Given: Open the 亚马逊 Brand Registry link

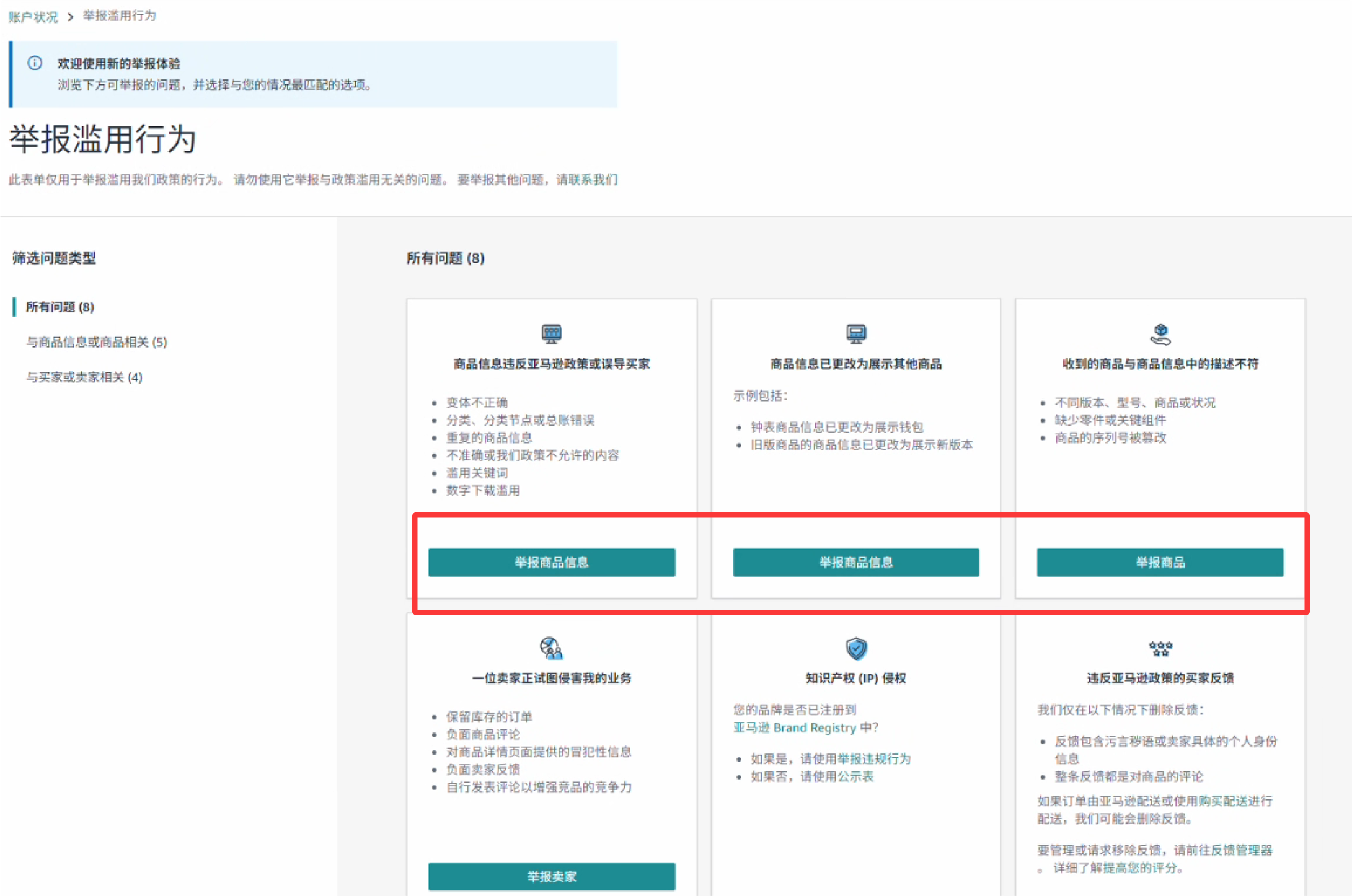Looking at the screenshot, I should tap(794, 727).
